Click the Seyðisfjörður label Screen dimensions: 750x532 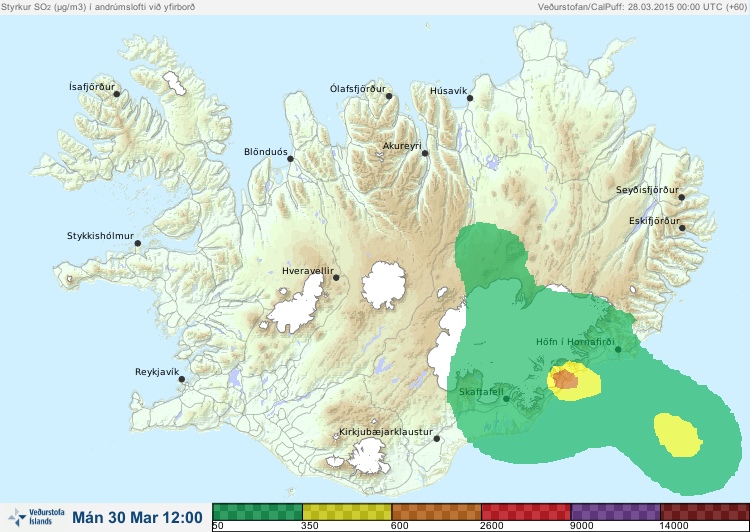tap(647, 190)
